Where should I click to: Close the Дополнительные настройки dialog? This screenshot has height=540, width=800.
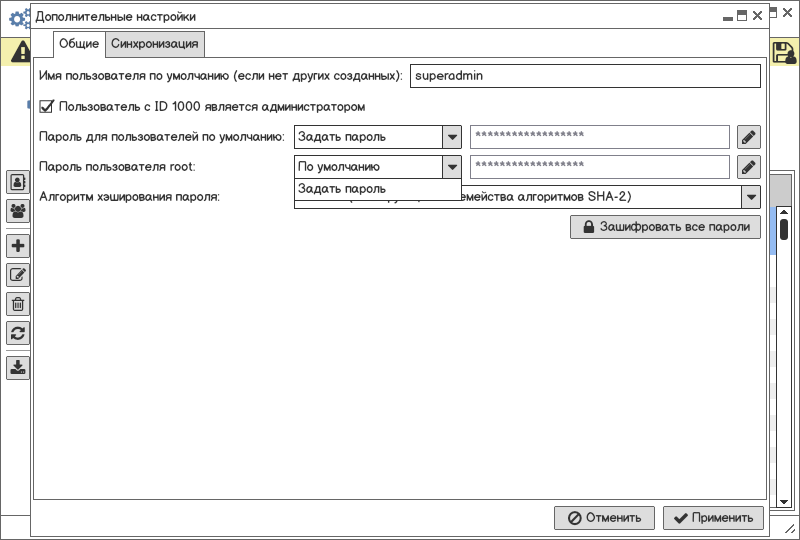tap(758, 16)
